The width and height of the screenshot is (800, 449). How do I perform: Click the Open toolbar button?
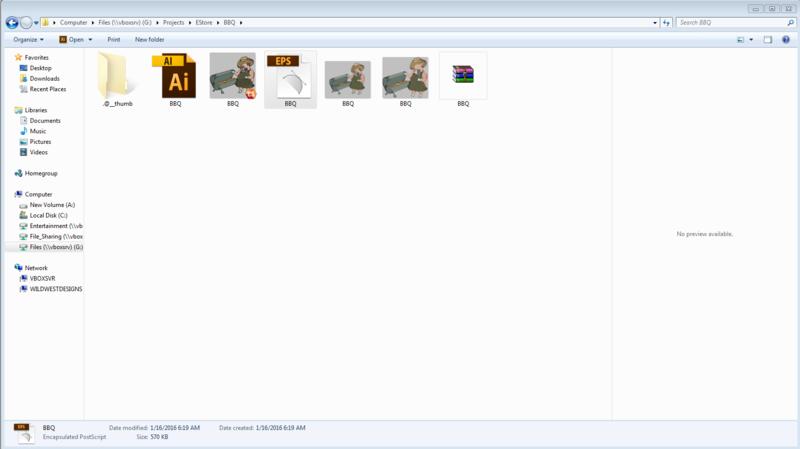tap(71, 39)
